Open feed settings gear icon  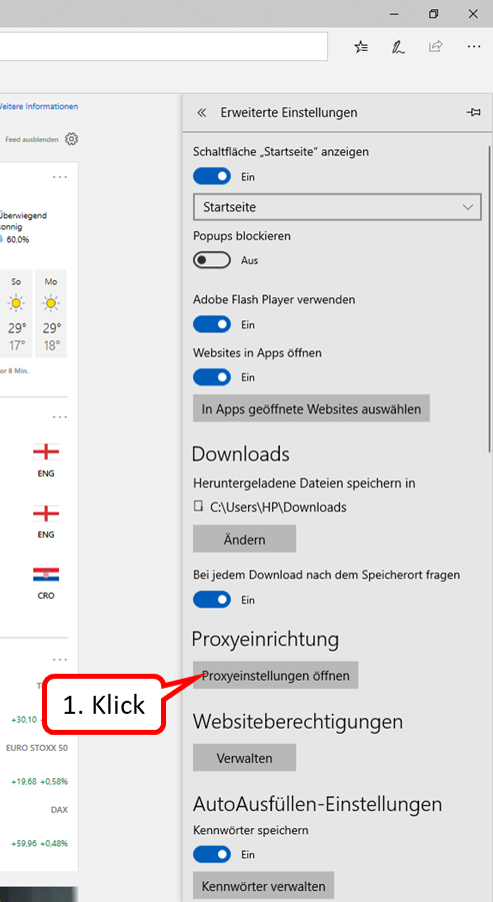tap(71, 139)
